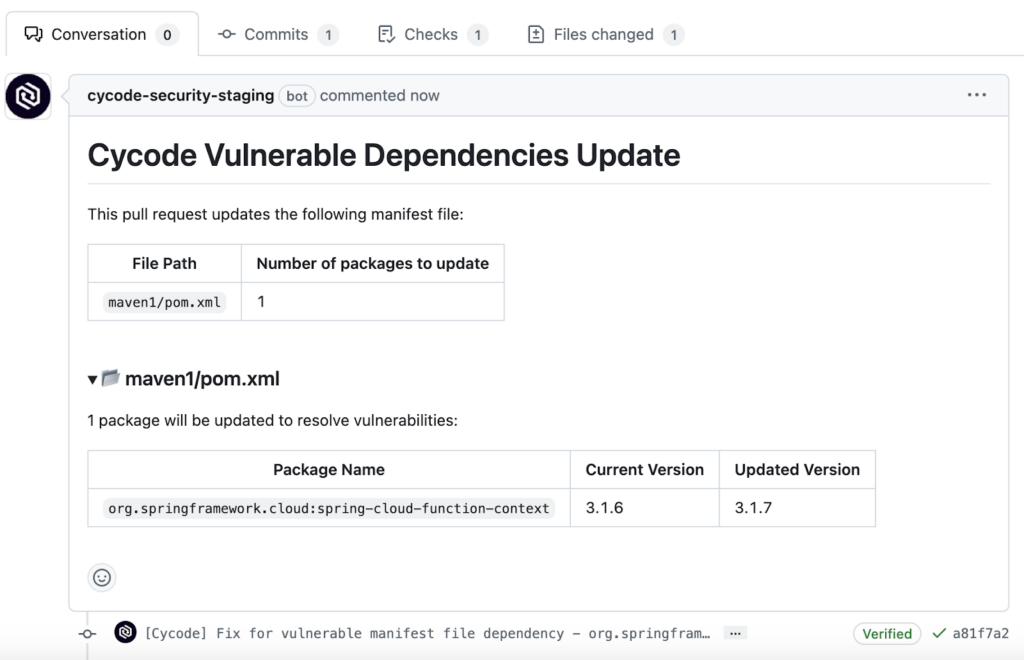Click the Conversation count badge 0
The width and height of the screenshot is (1024, 660).
coord(167,35)
